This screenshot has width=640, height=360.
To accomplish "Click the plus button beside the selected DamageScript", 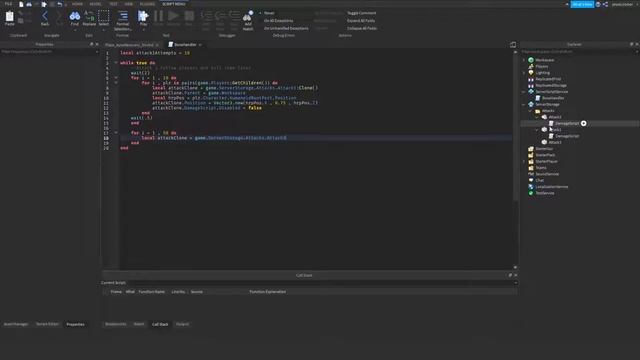I will (584, 123).
